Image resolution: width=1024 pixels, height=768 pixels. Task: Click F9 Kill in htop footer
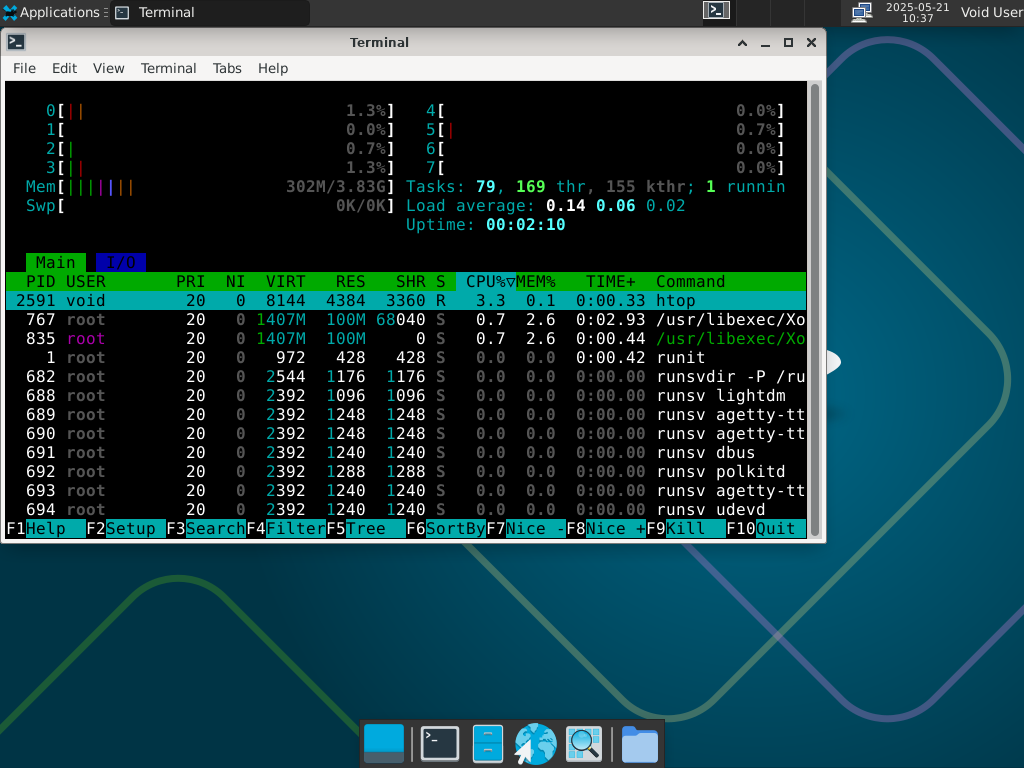[686, 528]
